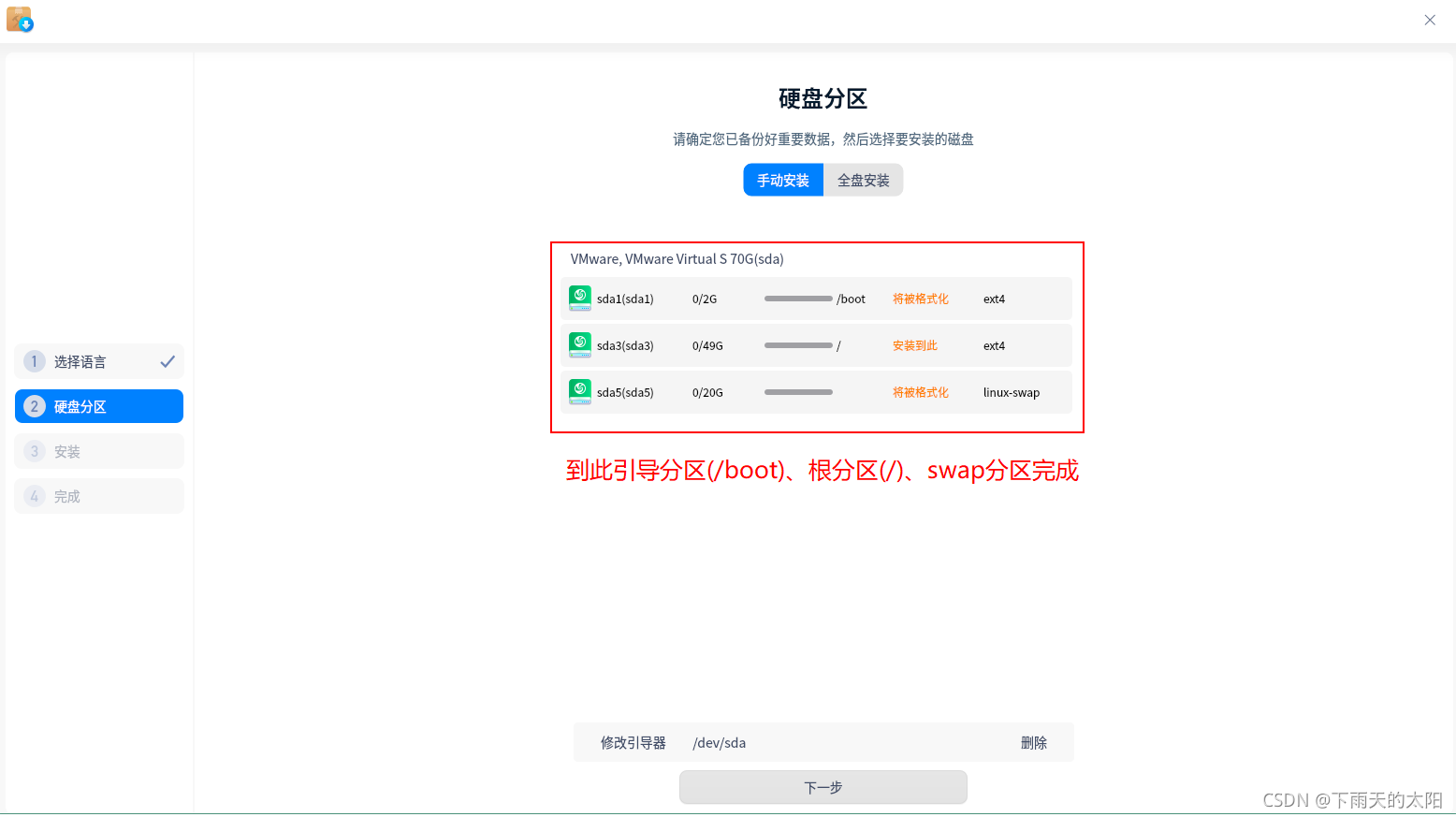1456x817 pixels.
Task: Click the step 4 完成 circle icon
Action: pos(35,495)
